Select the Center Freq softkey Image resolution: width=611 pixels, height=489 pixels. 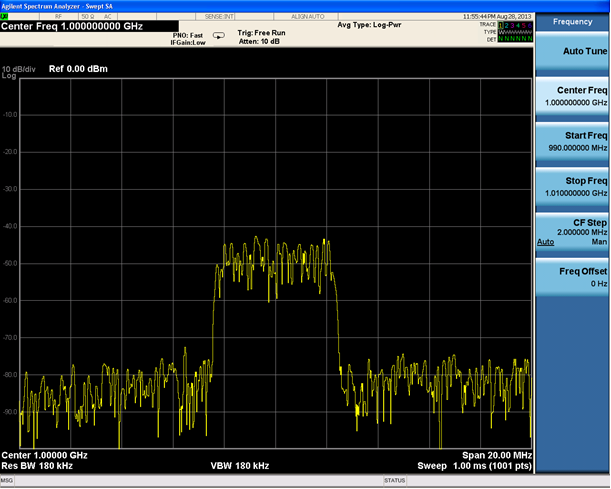point(573,96)
